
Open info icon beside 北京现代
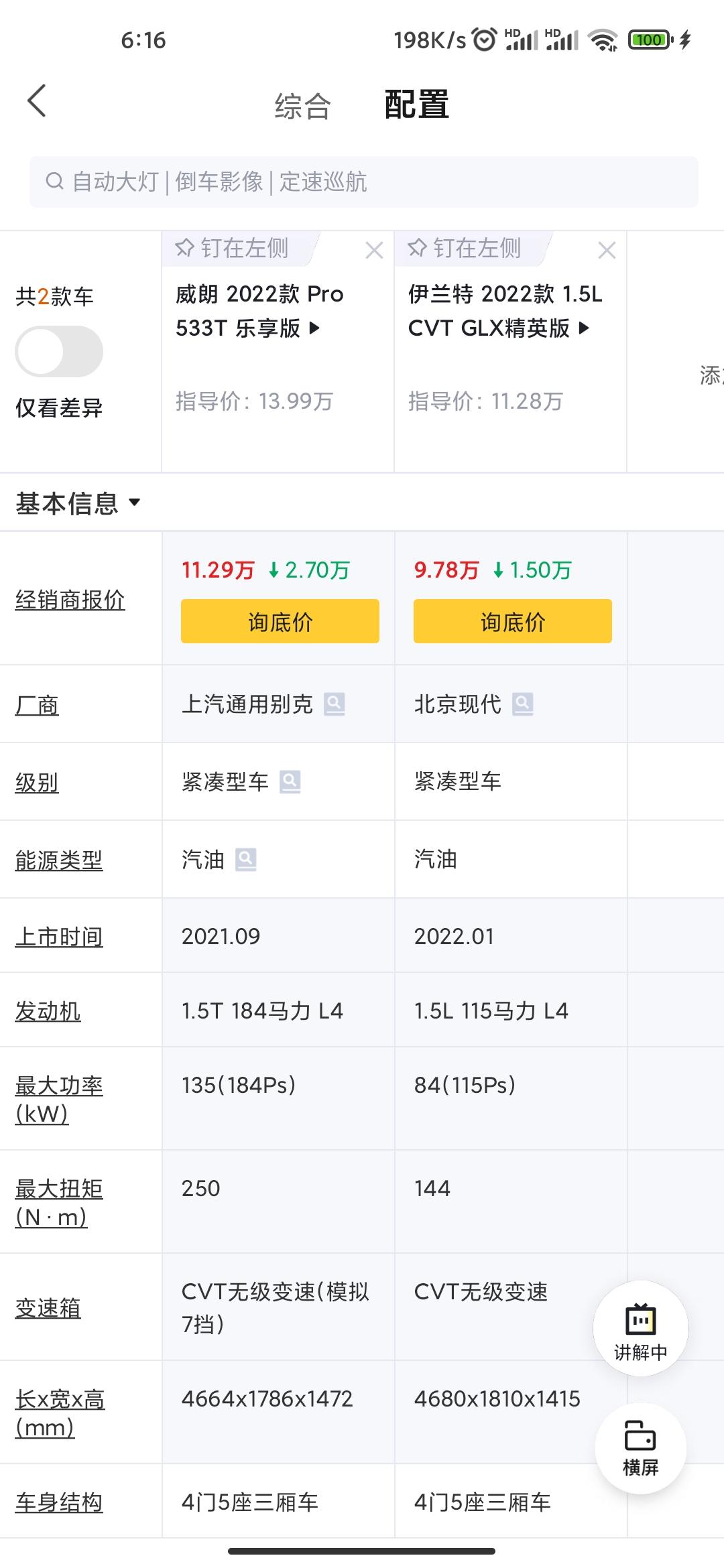(523, 704)
